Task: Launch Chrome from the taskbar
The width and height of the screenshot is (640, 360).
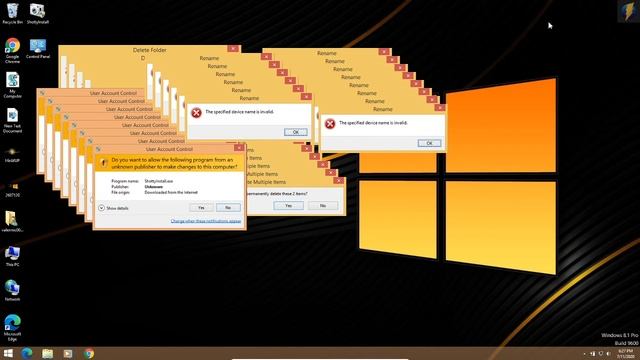Action: point(89,353)
